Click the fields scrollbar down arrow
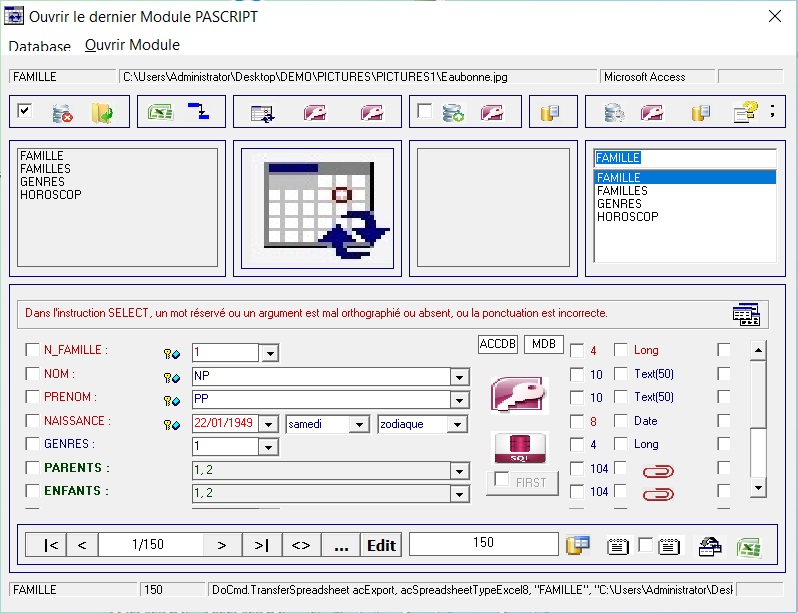The image size is (798, 613). pyautogui.click(x=758, y=488)
